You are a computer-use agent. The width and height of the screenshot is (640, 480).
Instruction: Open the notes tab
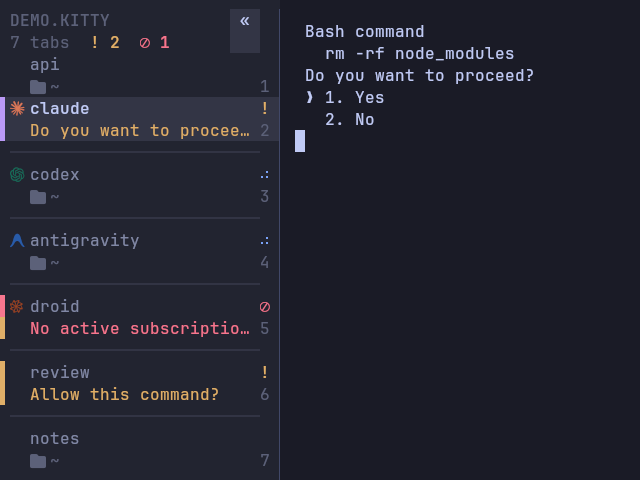pos(140,449)
